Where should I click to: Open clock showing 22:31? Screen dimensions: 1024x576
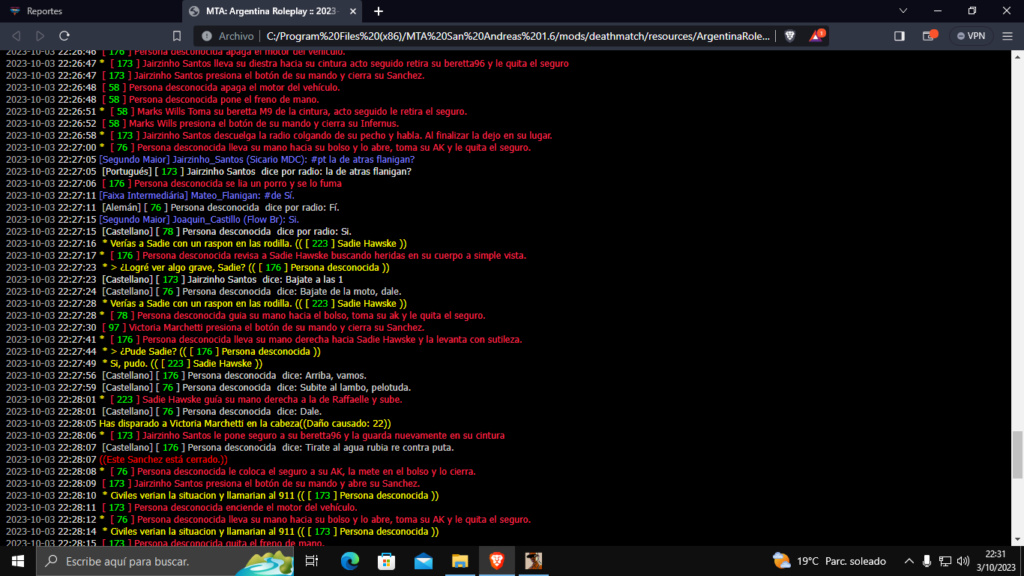996,561
